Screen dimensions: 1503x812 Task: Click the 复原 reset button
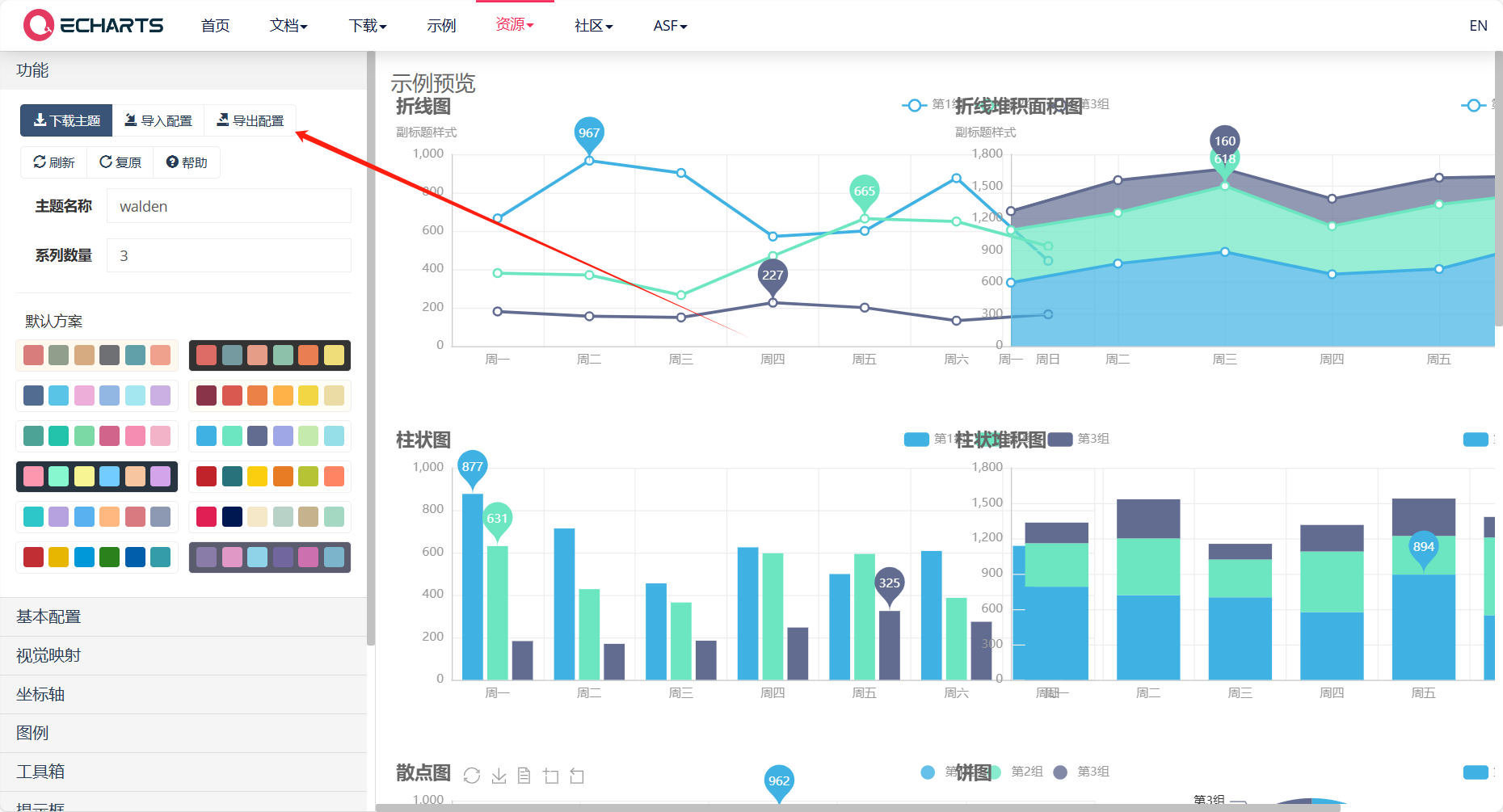(120, 162)
